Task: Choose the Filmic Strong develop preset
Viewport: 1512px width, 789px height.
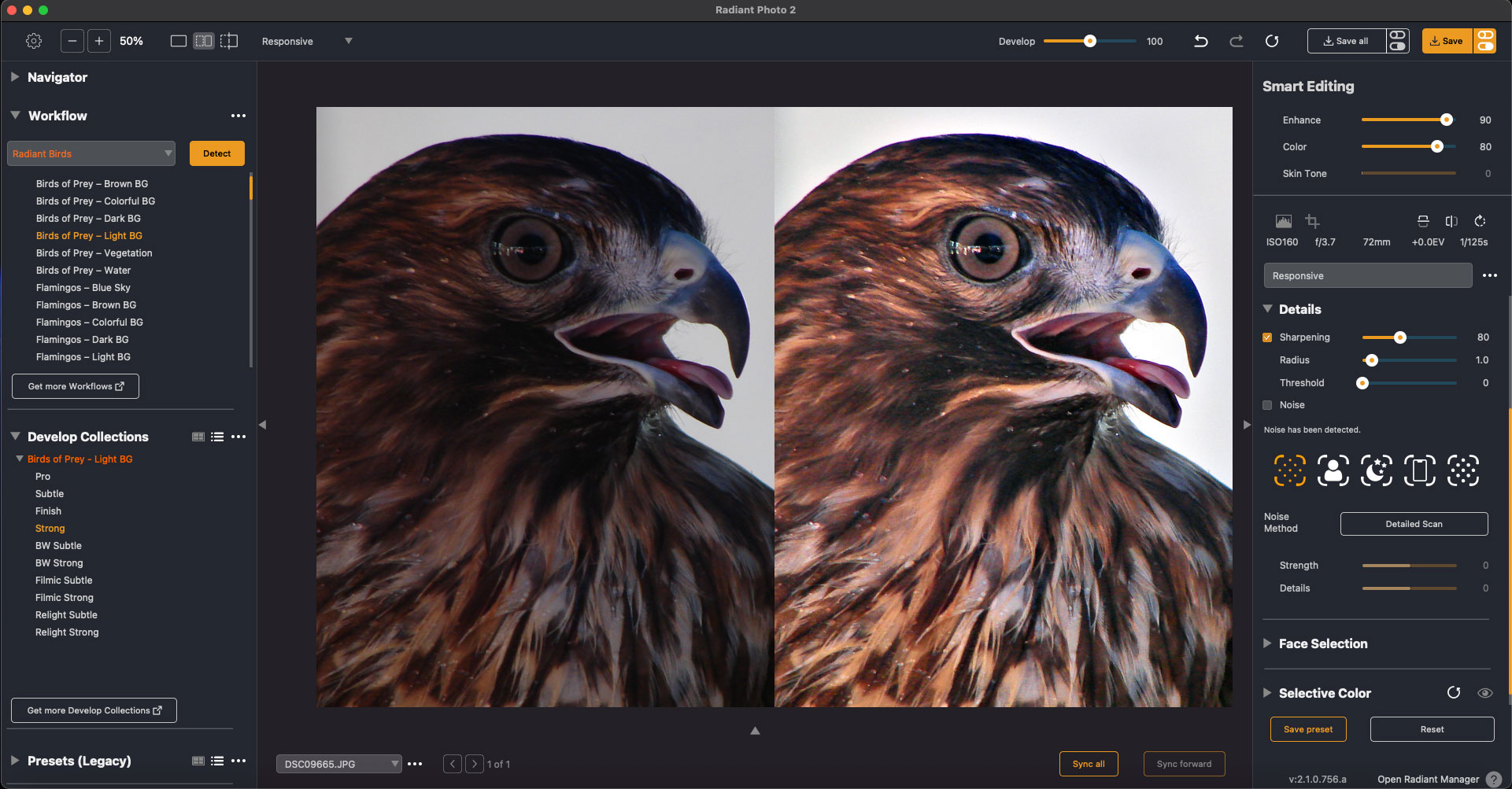Action: point(65,598)
